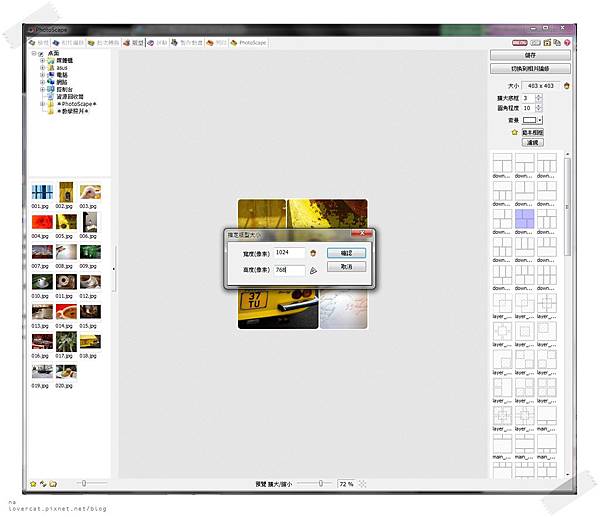Image resolution: width=600 pixels, height=517 pixels.
Task: Cancel the size dialog with 取消
Action: [346, 267]
